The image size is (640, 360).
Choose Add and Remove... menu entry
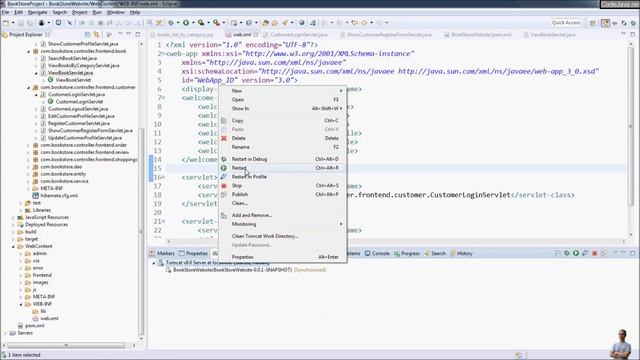pos(283,215)
